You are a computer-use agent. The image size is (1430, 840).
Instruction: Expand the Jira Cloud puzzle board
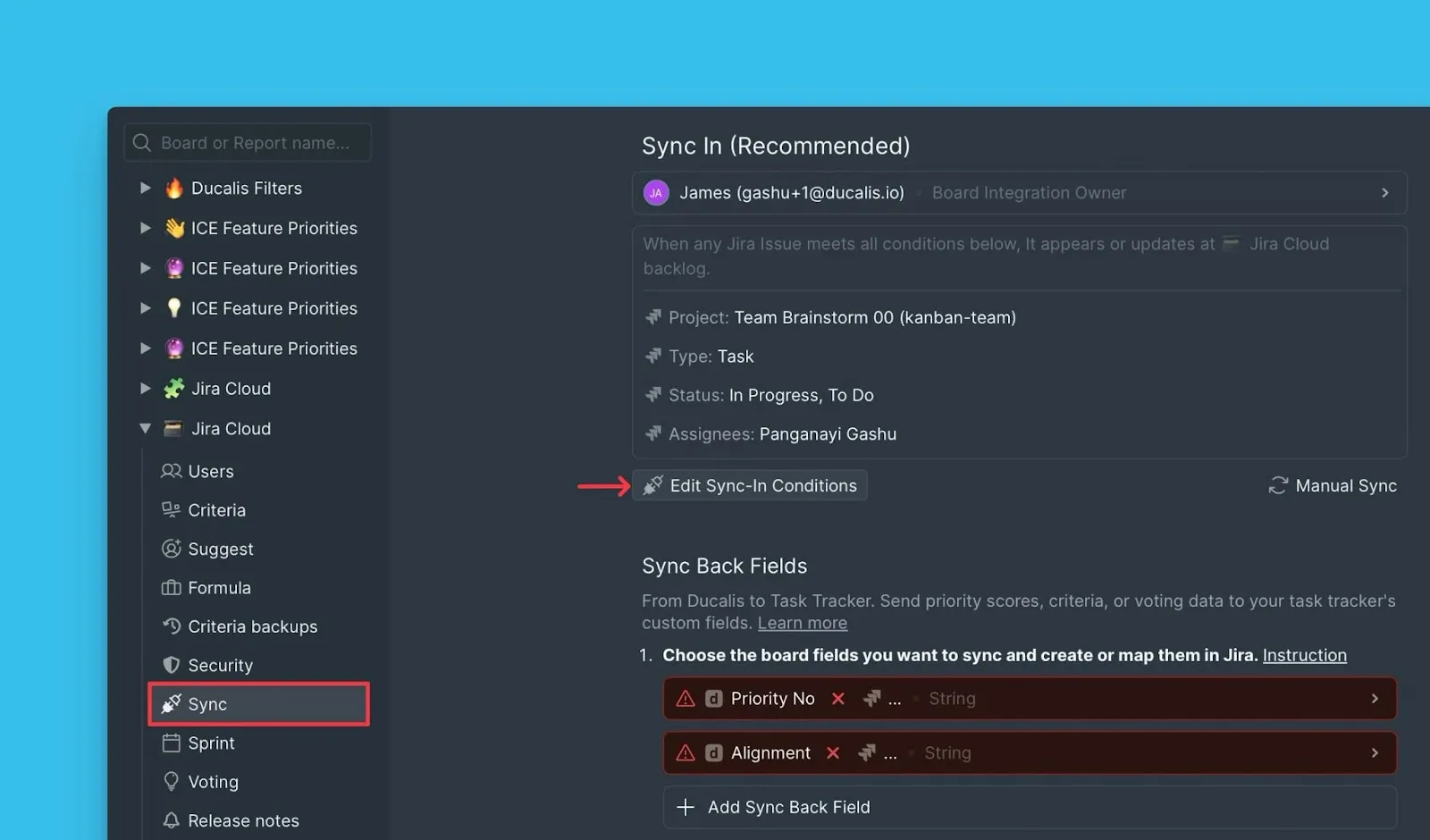(145, 389)
